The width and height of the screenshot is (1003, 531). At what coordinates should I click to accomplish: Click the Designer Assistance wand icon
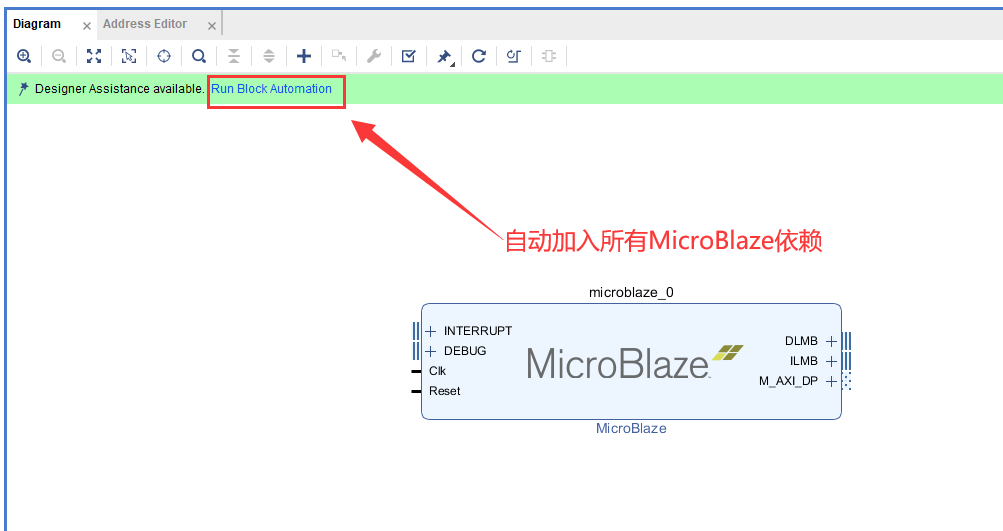(x=23, y=89)
